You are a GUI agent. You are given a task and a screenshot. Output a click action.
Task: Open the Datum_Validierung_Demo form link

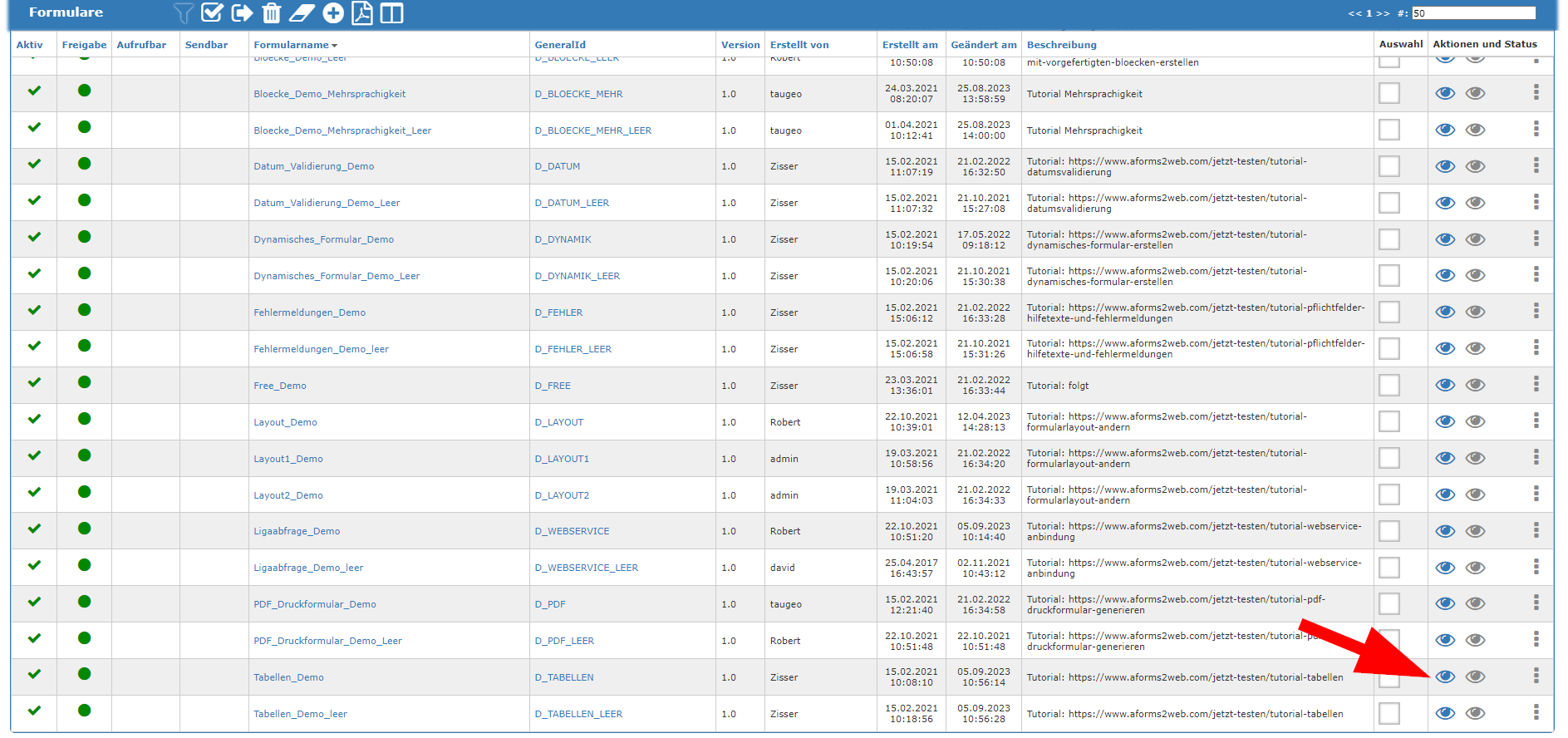(x=314, y=166)
